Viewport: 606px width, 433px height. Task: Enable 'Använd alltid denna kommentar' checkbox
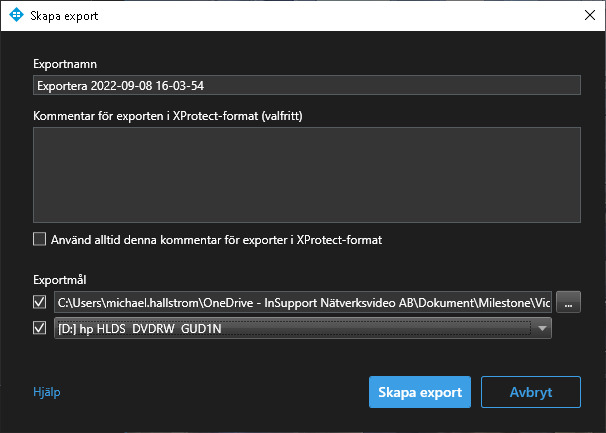pos(40,239)
